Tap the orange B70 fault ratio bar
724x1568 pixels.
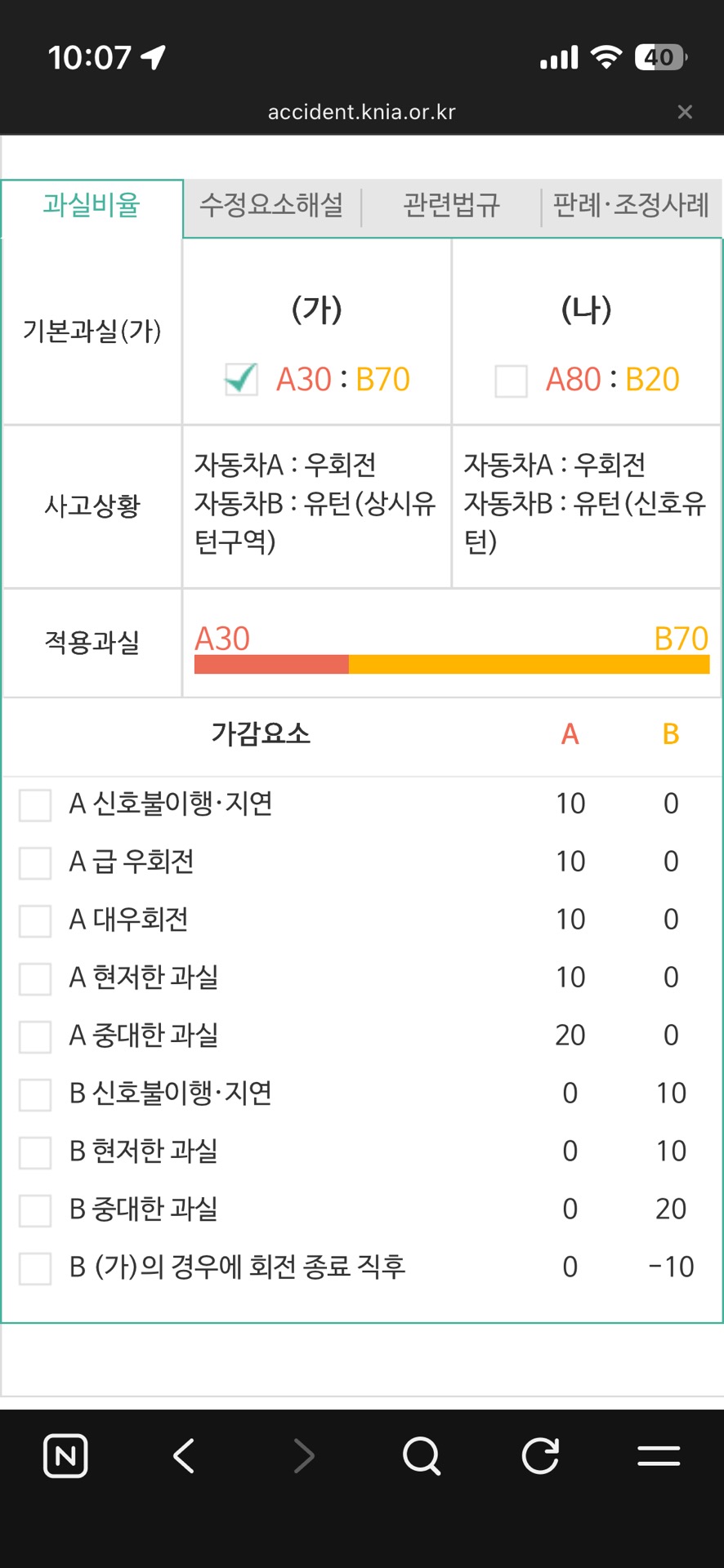529,664
